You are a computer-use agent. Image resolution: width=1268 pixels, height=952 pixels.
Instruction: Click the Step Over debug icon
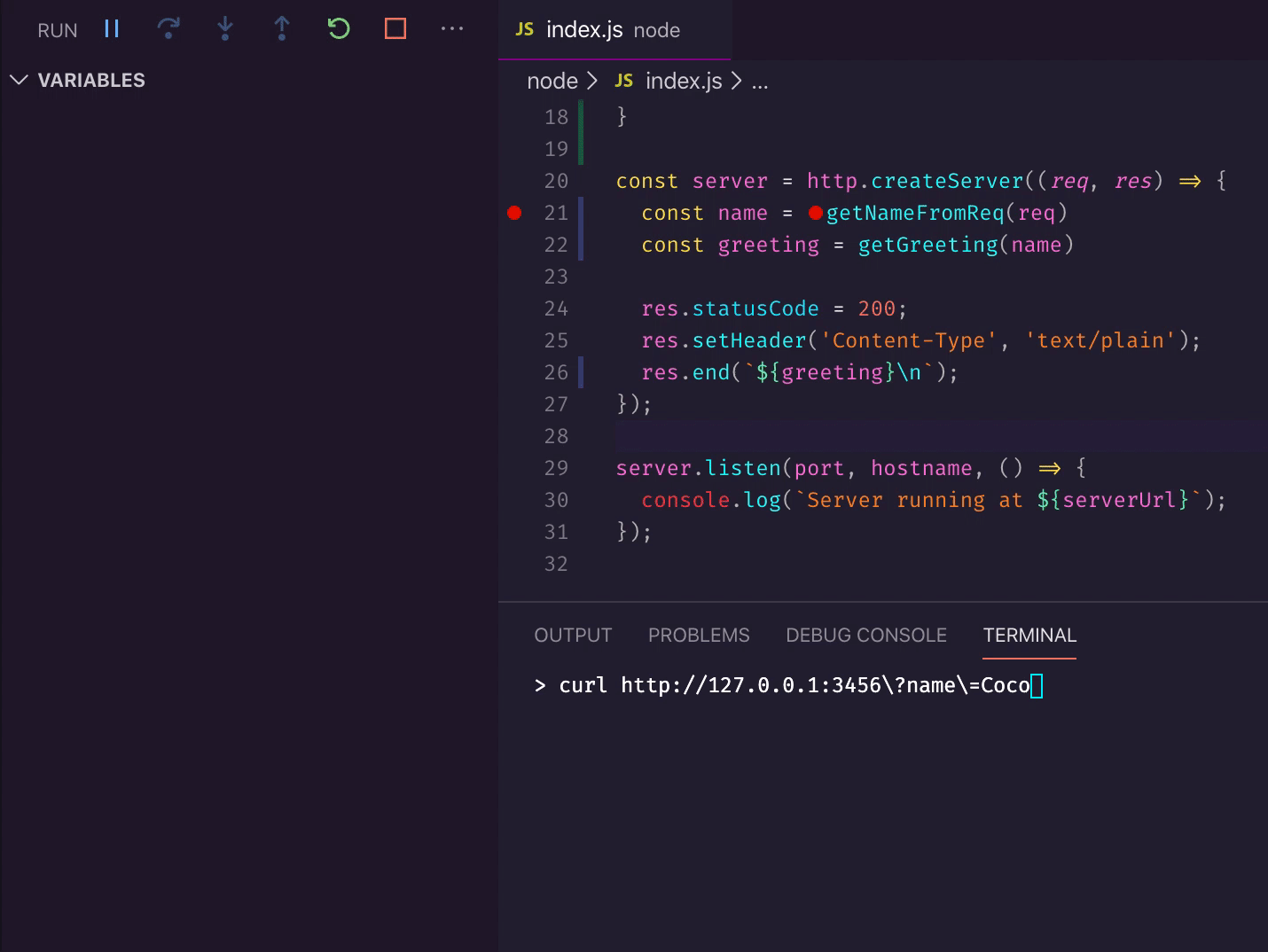pyautogui.click(x=168, y=29)
